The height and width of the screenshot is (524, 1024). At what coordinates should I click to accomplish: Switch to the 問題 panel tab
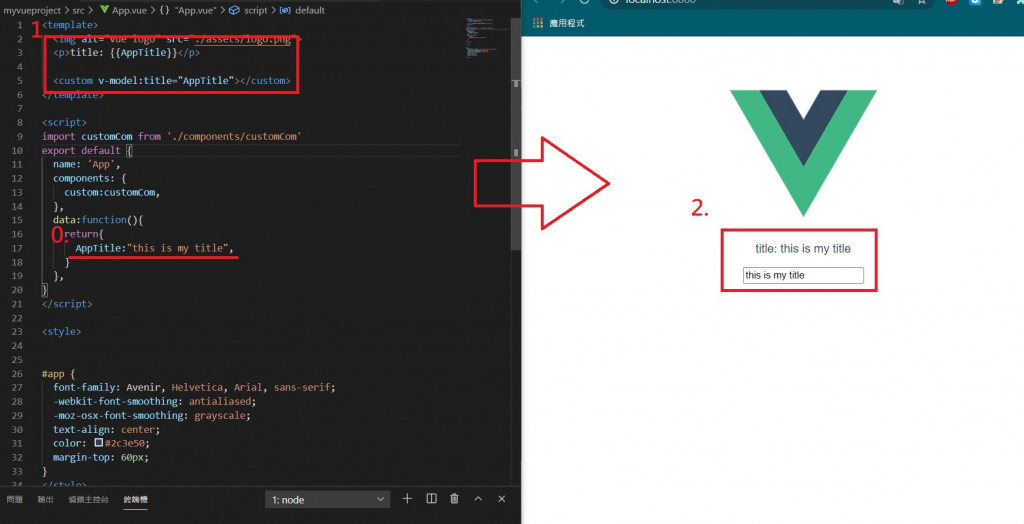point(14,499)
